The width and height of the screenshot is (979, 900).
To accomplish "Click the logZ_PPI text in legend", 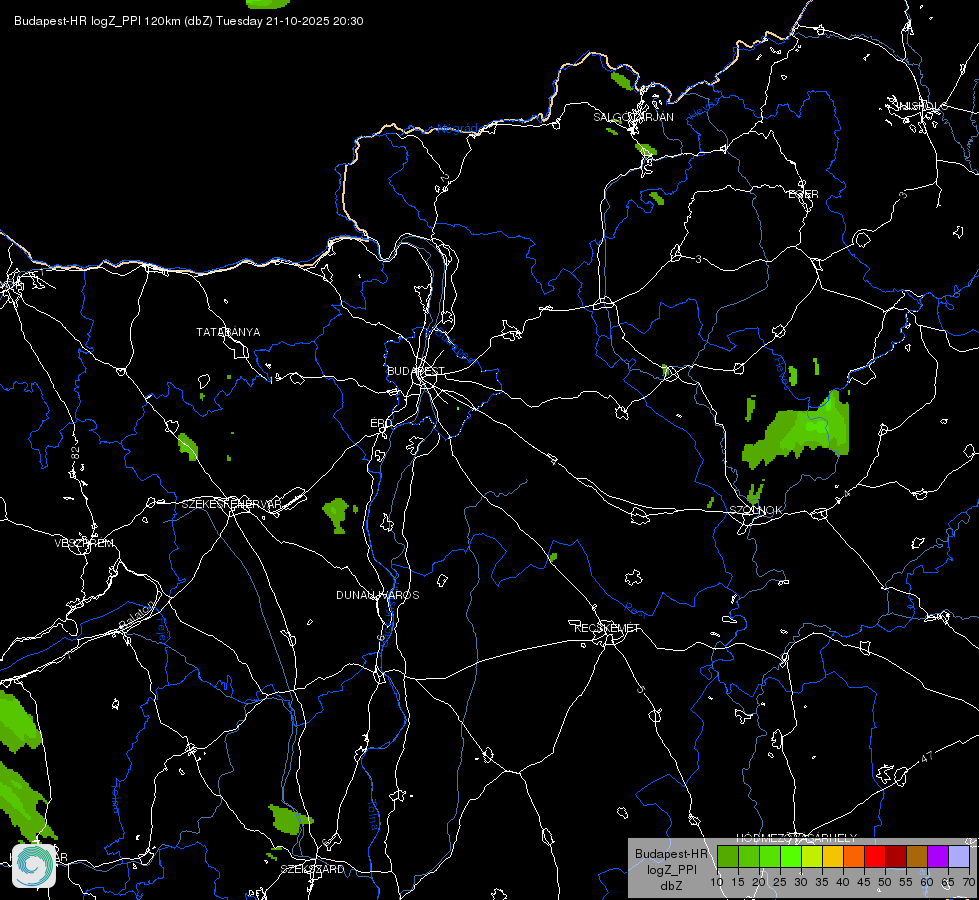I will point(671,870).
